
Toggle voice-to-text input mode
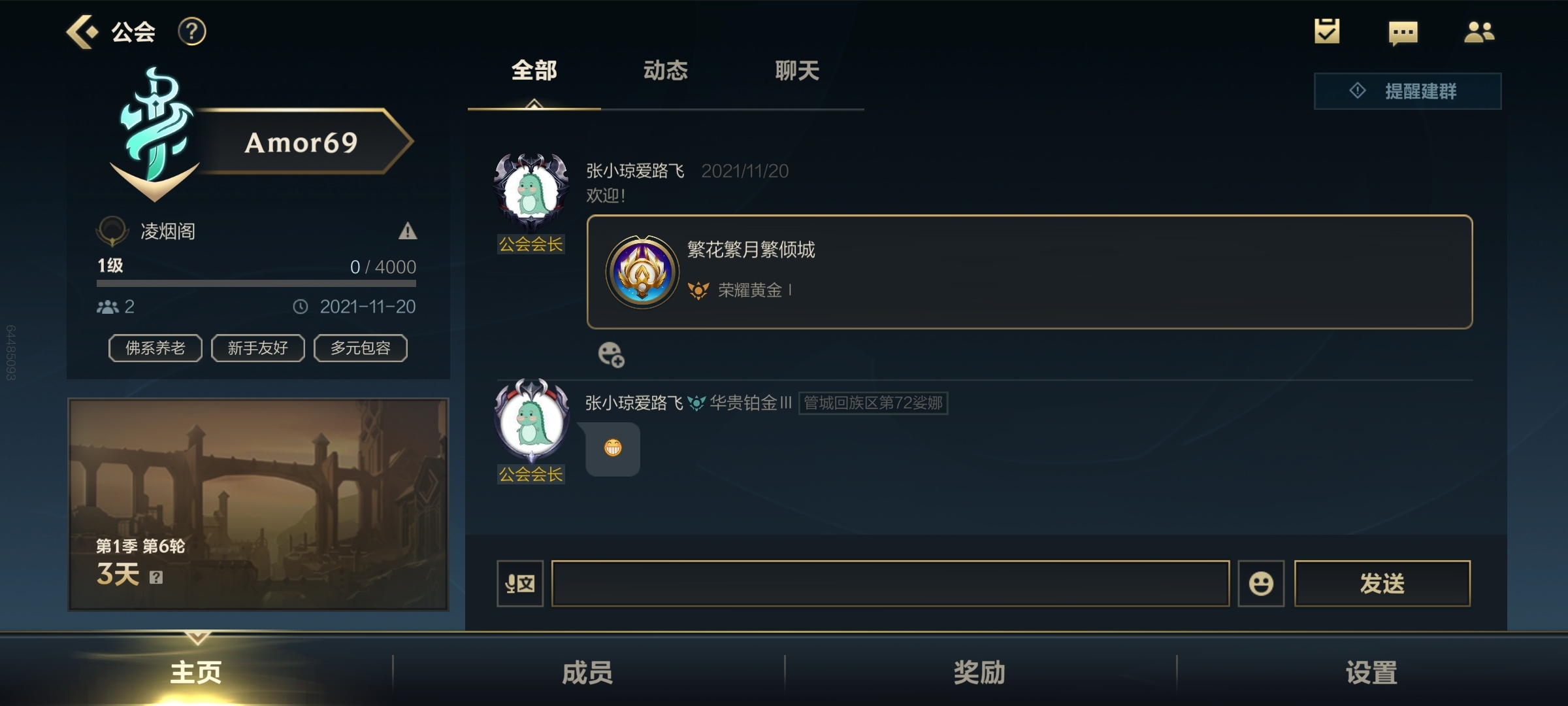click(x=520, y=583)
